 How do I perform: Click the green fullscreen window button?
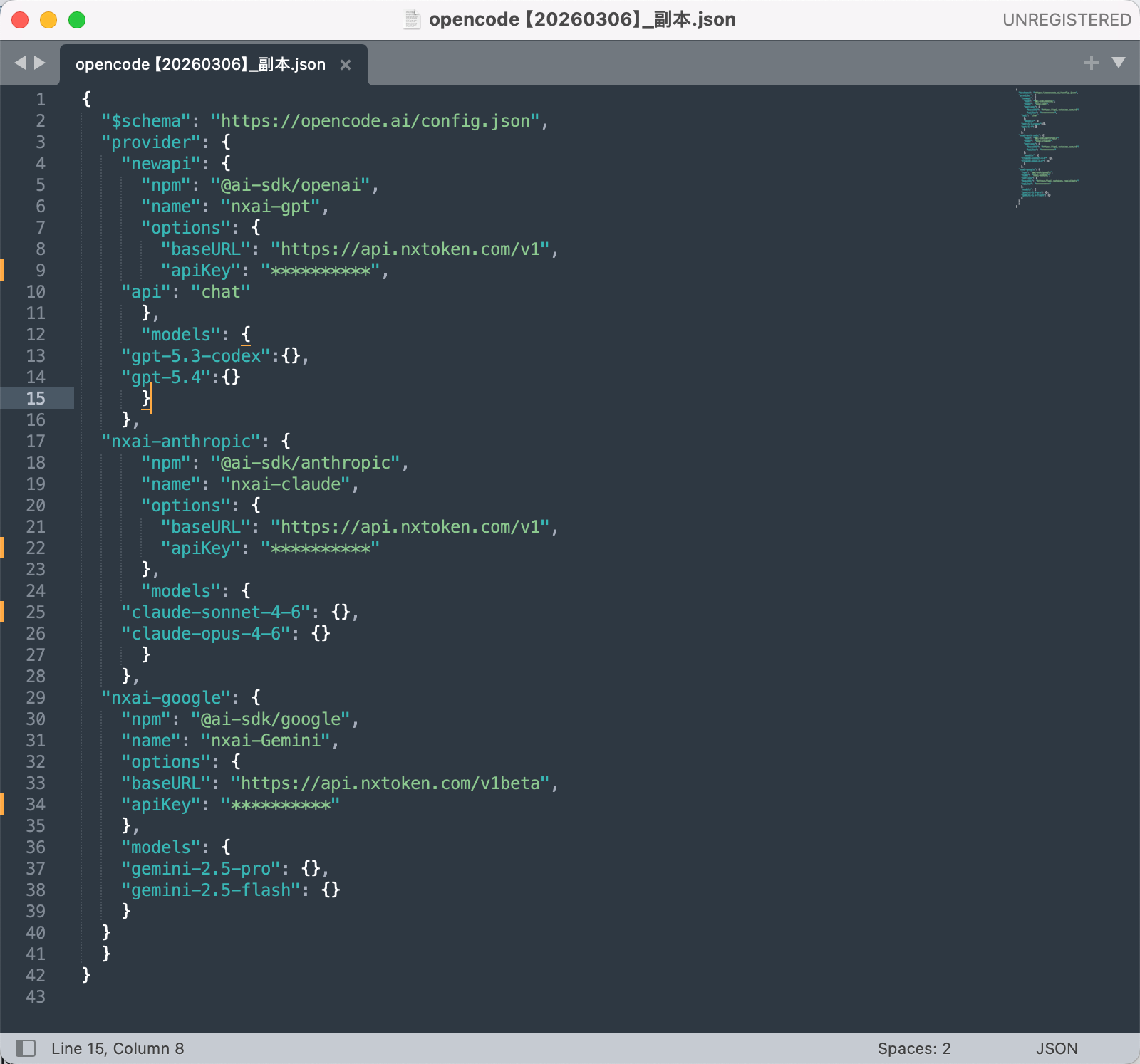[77, 20]
